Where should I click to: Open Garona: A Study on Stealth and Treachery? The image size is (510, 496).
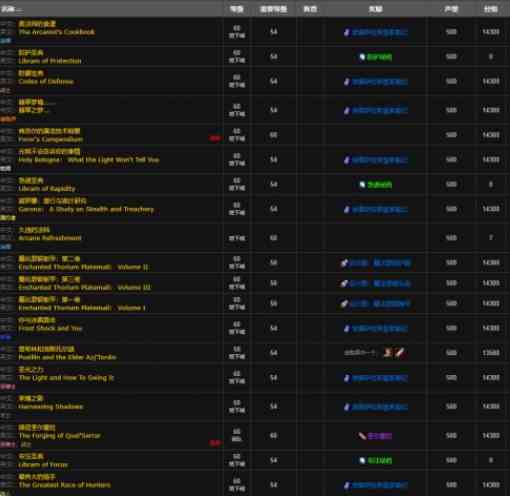coord(86,209)
